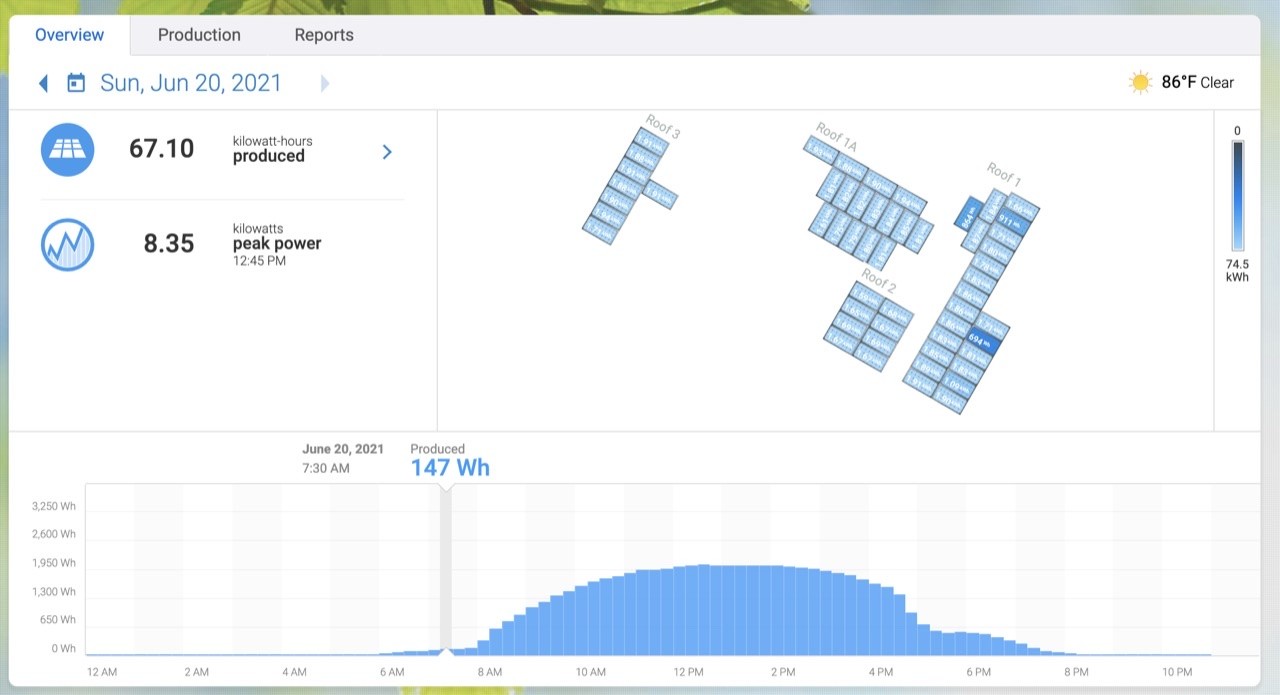Go to the previous day arrow
Screen dimensions: 1280x695
43,83
